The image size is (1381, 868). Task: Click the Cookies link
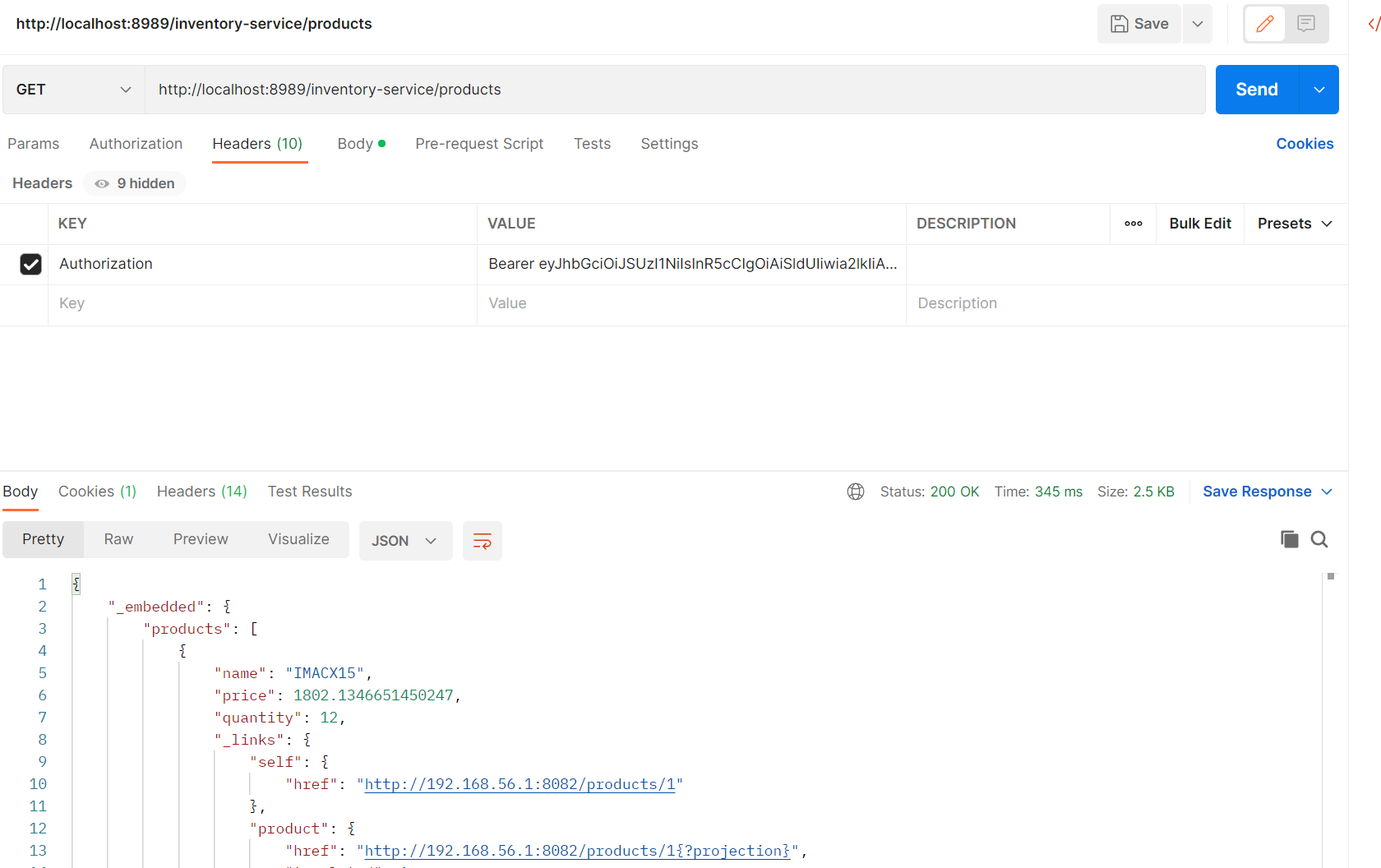tap(1305, 144)
